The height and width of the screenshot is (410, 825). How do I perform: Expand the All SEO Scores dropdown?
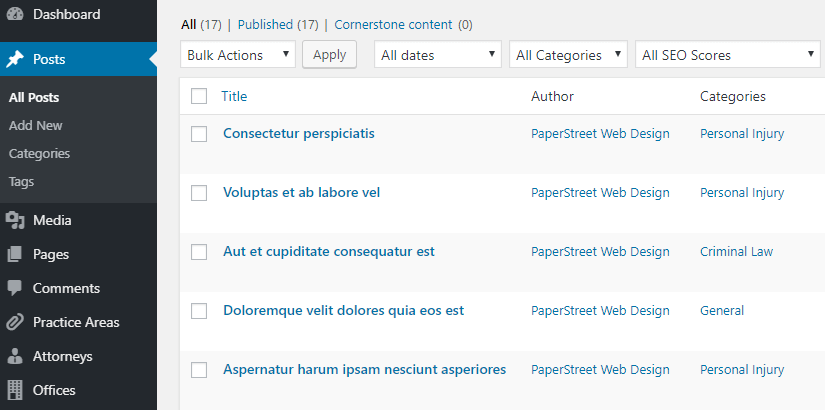[x=728, y=55]
